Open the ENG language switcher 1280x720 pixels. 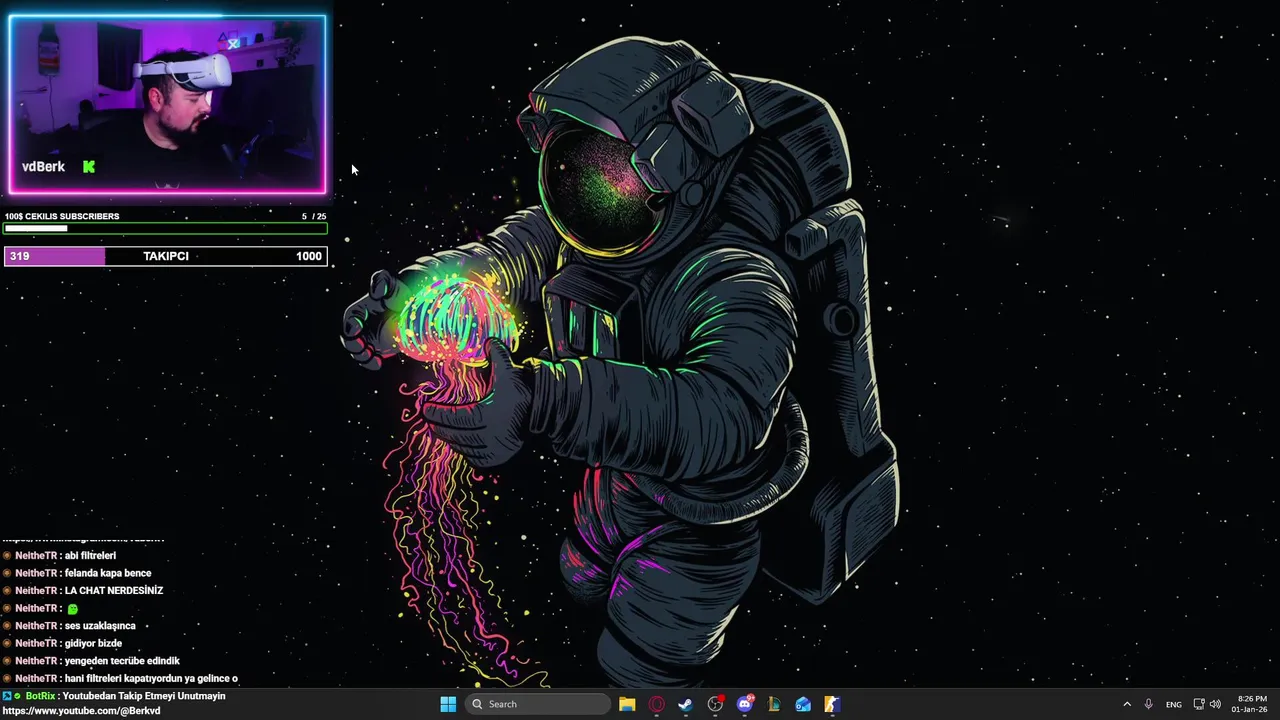point(1174,704)
